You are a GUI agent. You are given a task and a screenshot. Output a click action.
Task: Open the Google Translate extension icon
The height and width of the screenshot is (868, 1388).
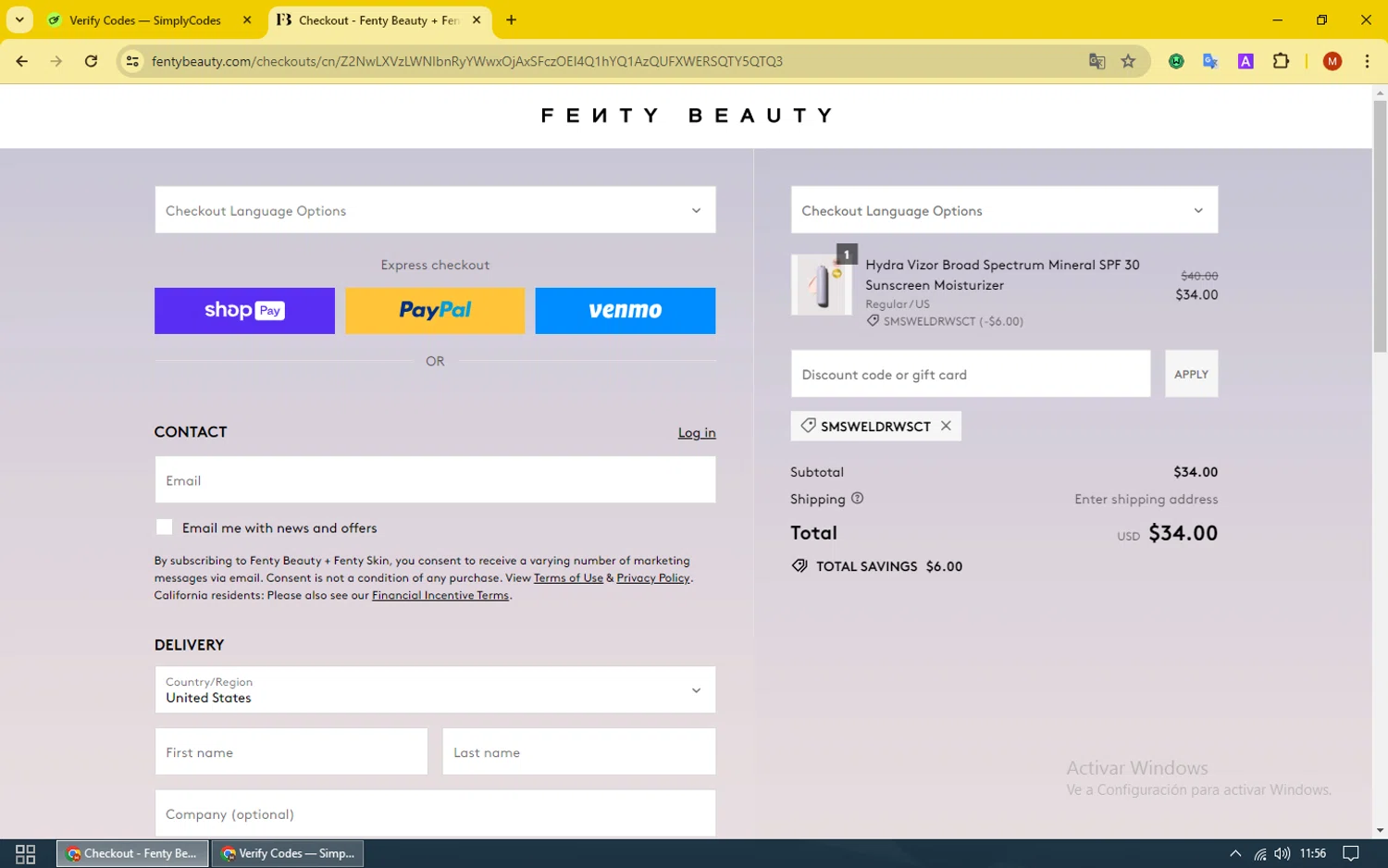pos(1210,61)
